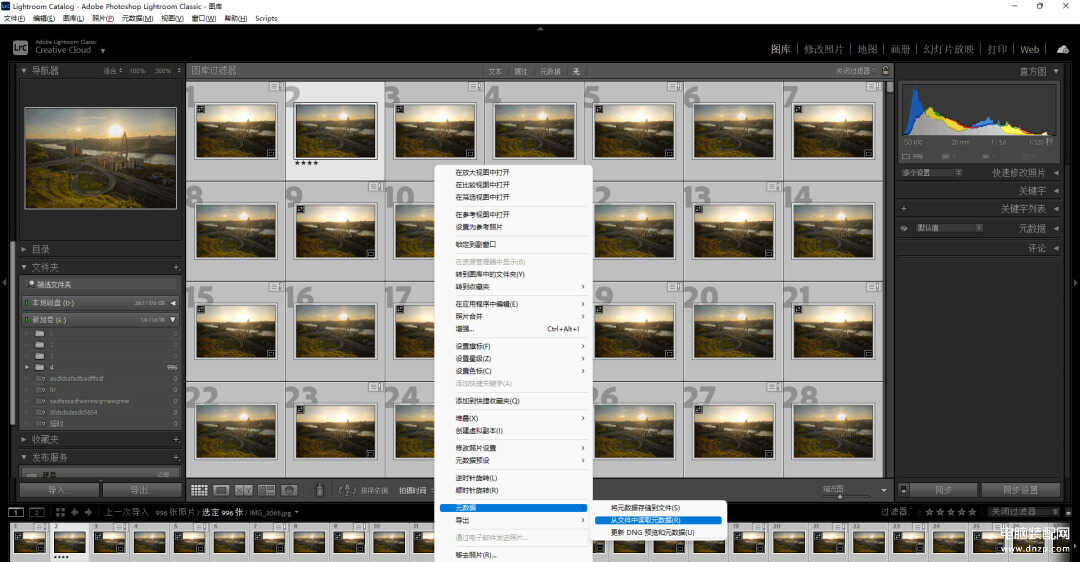Open Creative Cloud identity plate dropdown arrow
Viewport: 1080px width, 562px height.
(x=103, y=50)
